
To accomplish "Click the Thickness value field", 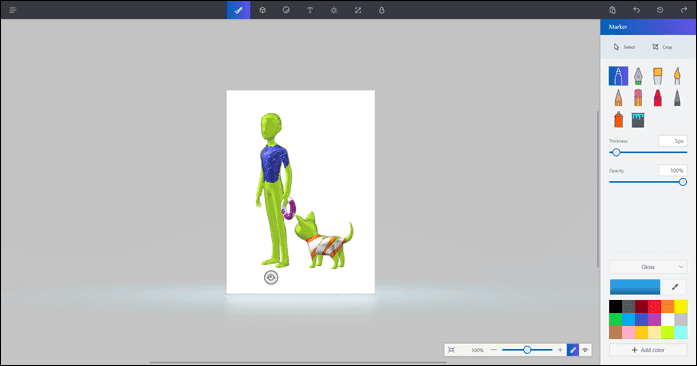I will pos(673,141).
